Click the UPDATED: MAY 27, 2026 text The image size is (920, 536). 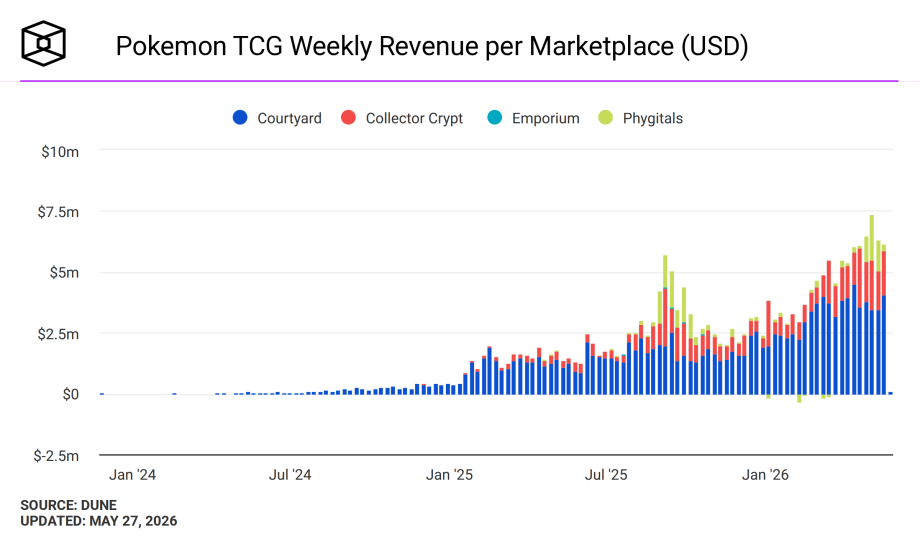point(99,521)
